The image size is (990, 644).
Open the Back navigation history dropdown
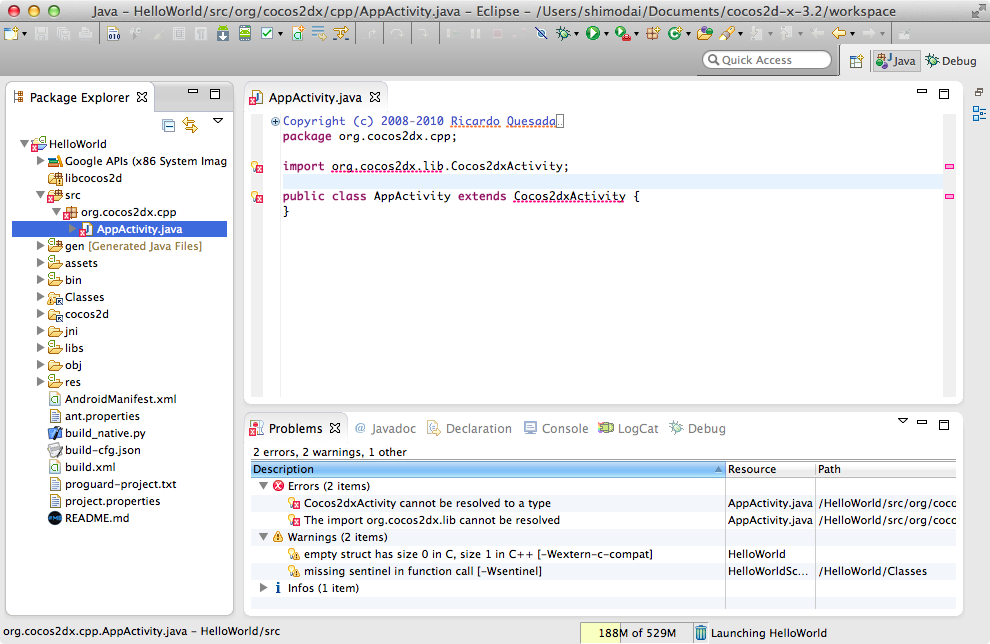tap(852, 34)
